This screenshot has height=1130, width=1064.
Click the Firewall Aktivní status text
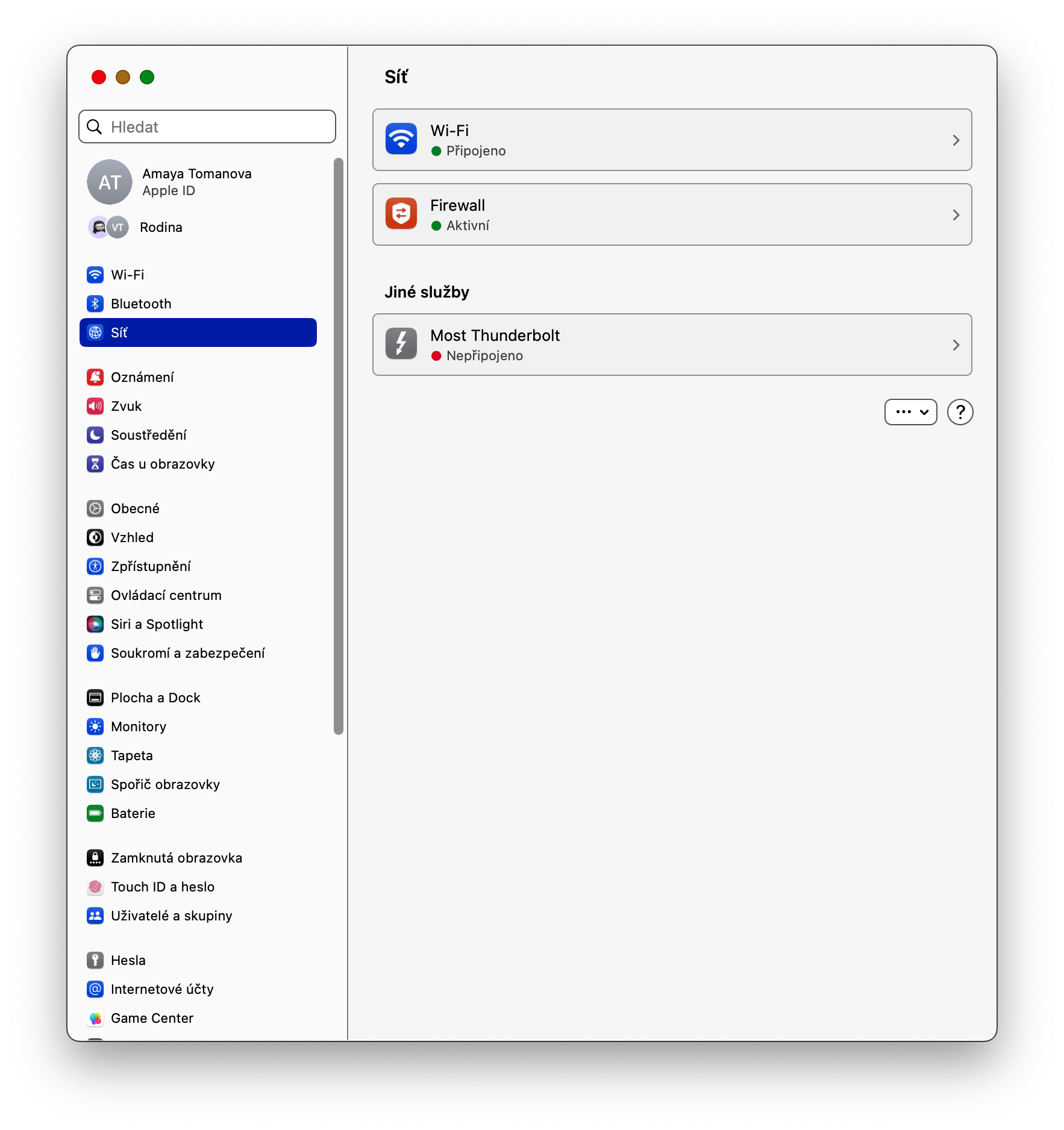(x=468, y=225)
